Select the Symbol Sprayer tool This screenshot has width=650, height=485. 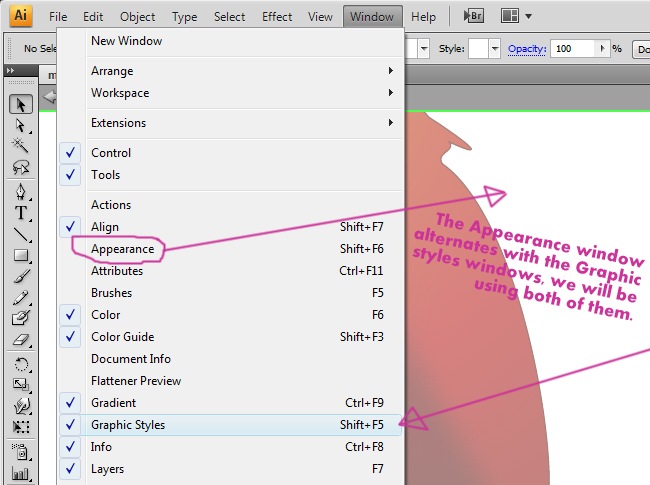tap(21, 452)
